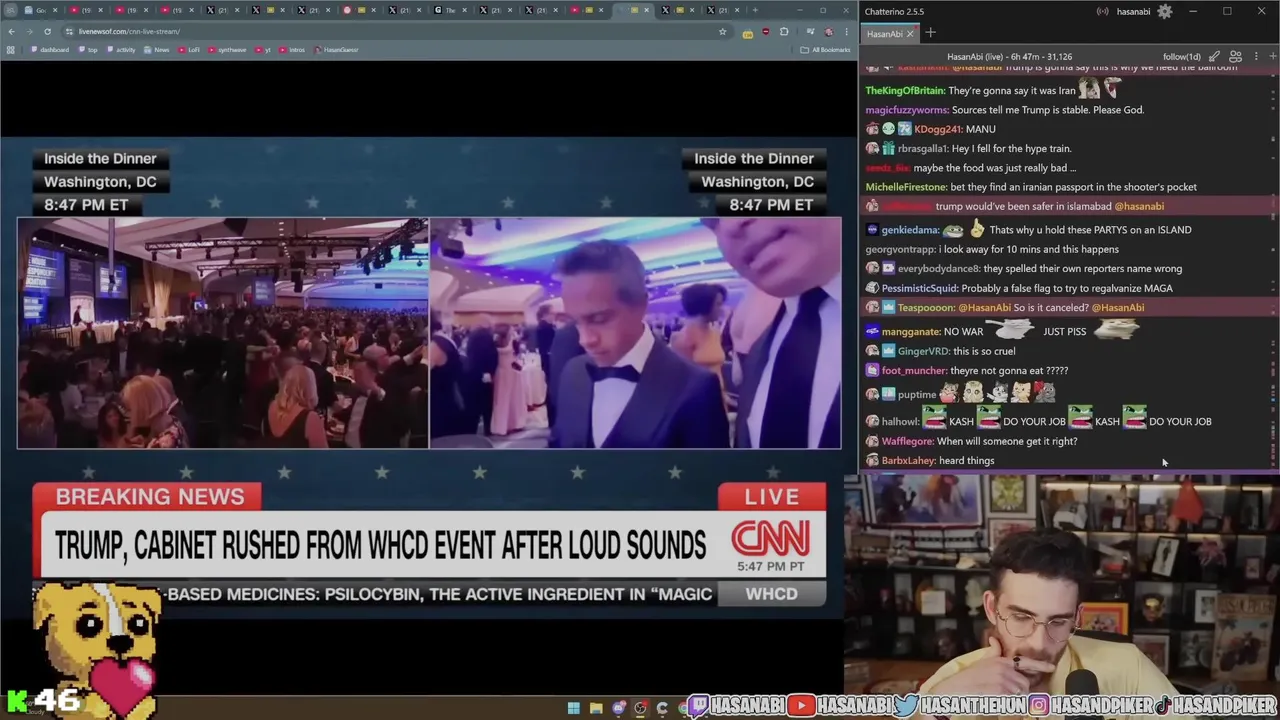Image resolution: width=1280 pixels, height=720 pixels.
Task: Open Chrome extensions puzzle icon
Action: pos(784,31)
